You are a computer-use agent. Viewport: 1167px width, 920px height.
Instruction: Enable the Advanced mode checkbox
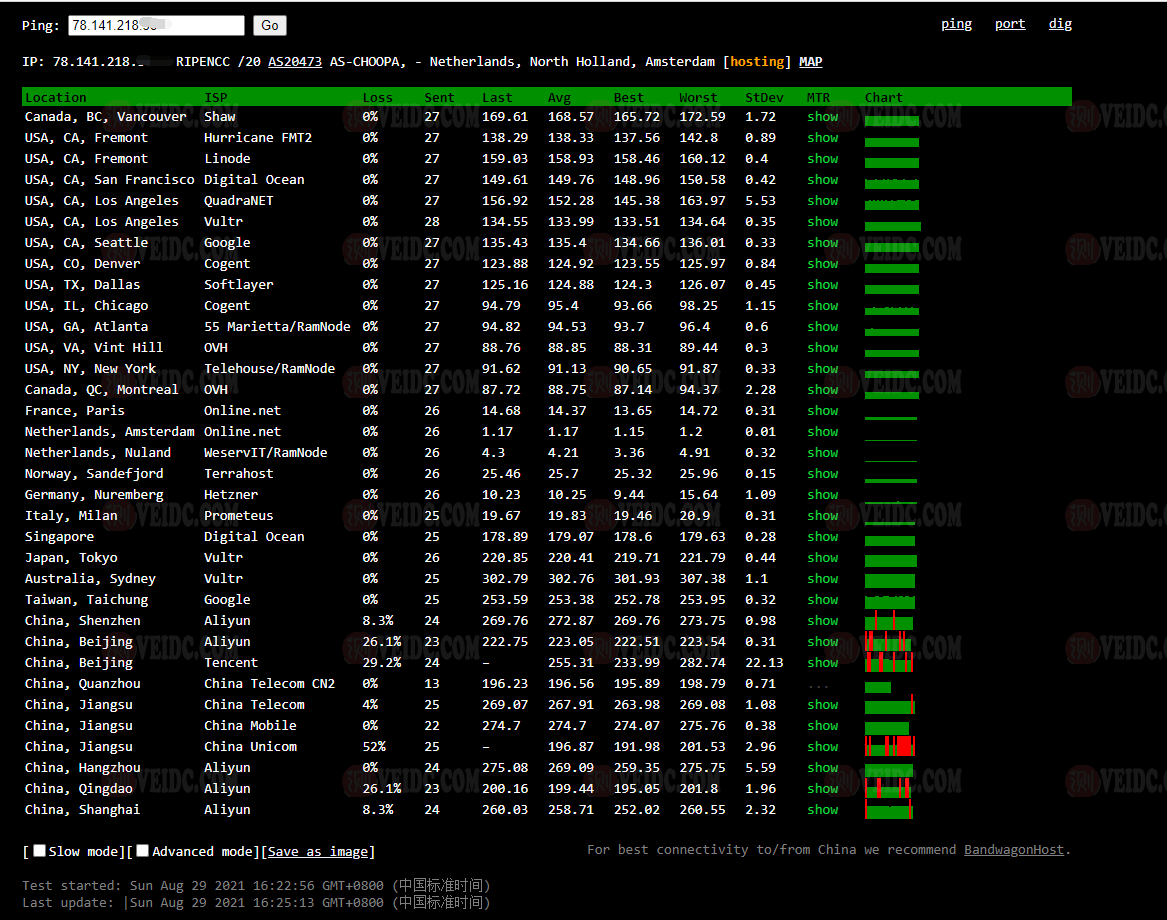pyautogui.click(x=143, y=851)
